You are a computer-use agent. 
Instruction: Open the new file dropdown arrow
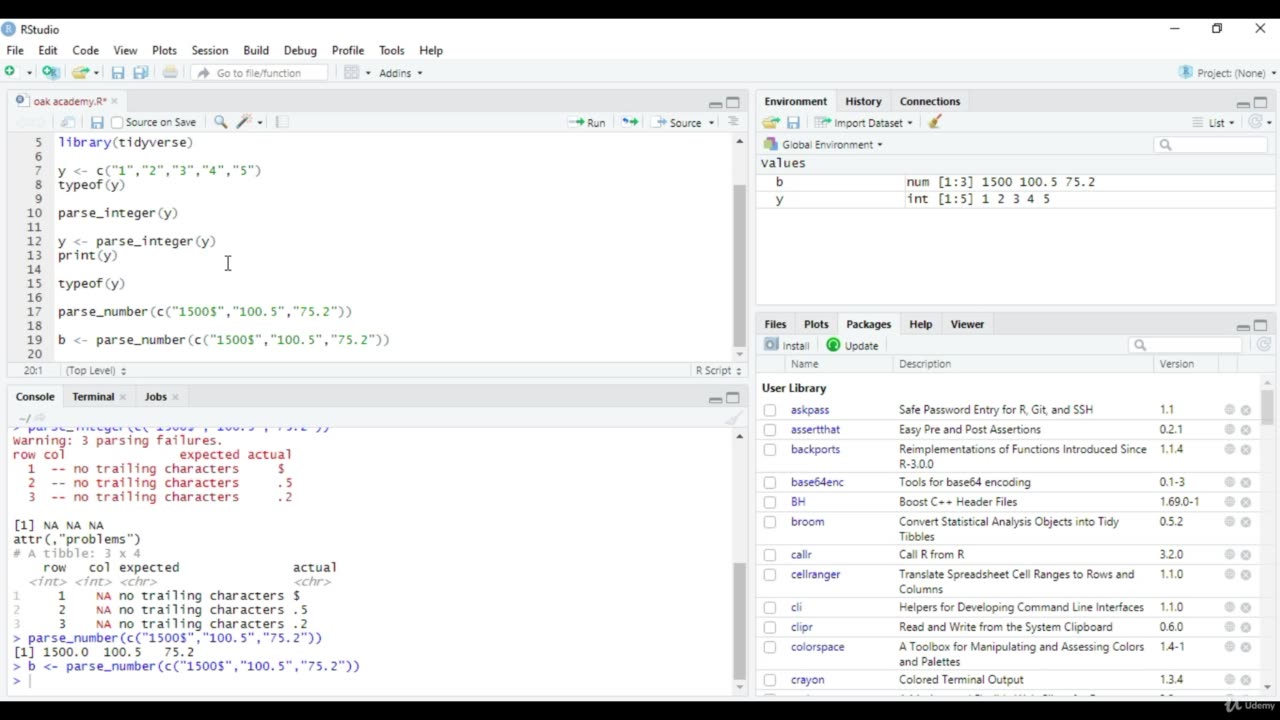point(29,72)
